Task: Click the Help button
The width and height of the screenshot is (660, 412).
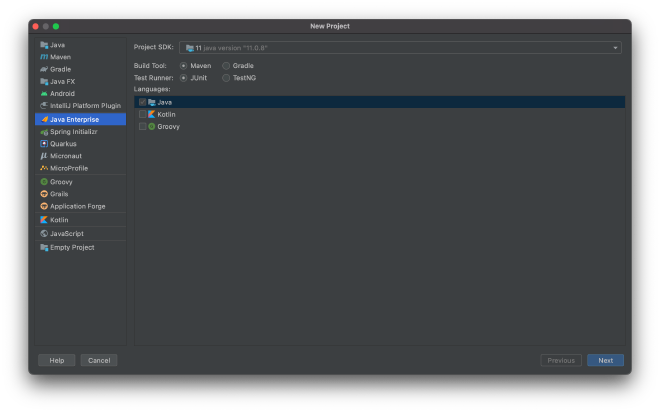Action: 56,360
